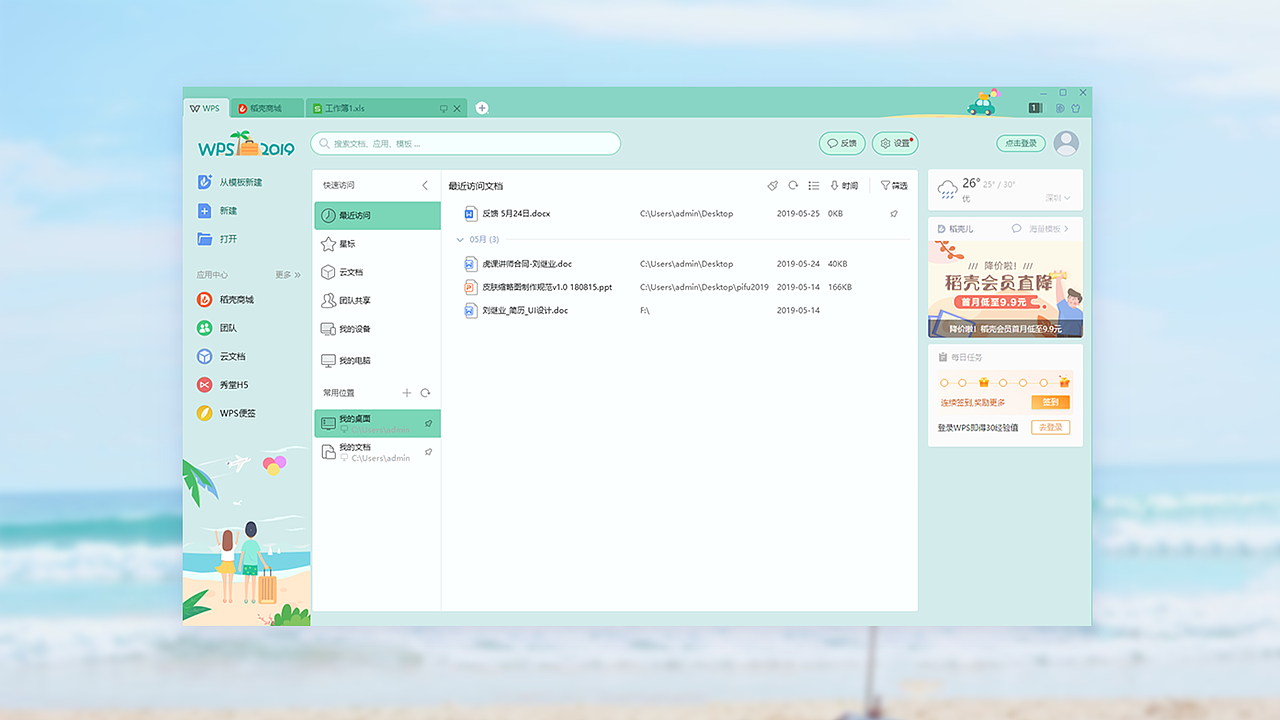Image resolution: width=1280 pixels, height=720 pixels.
Task: Add a new tab with plus button
Action: pyautogui.click(x=482, y=108)
